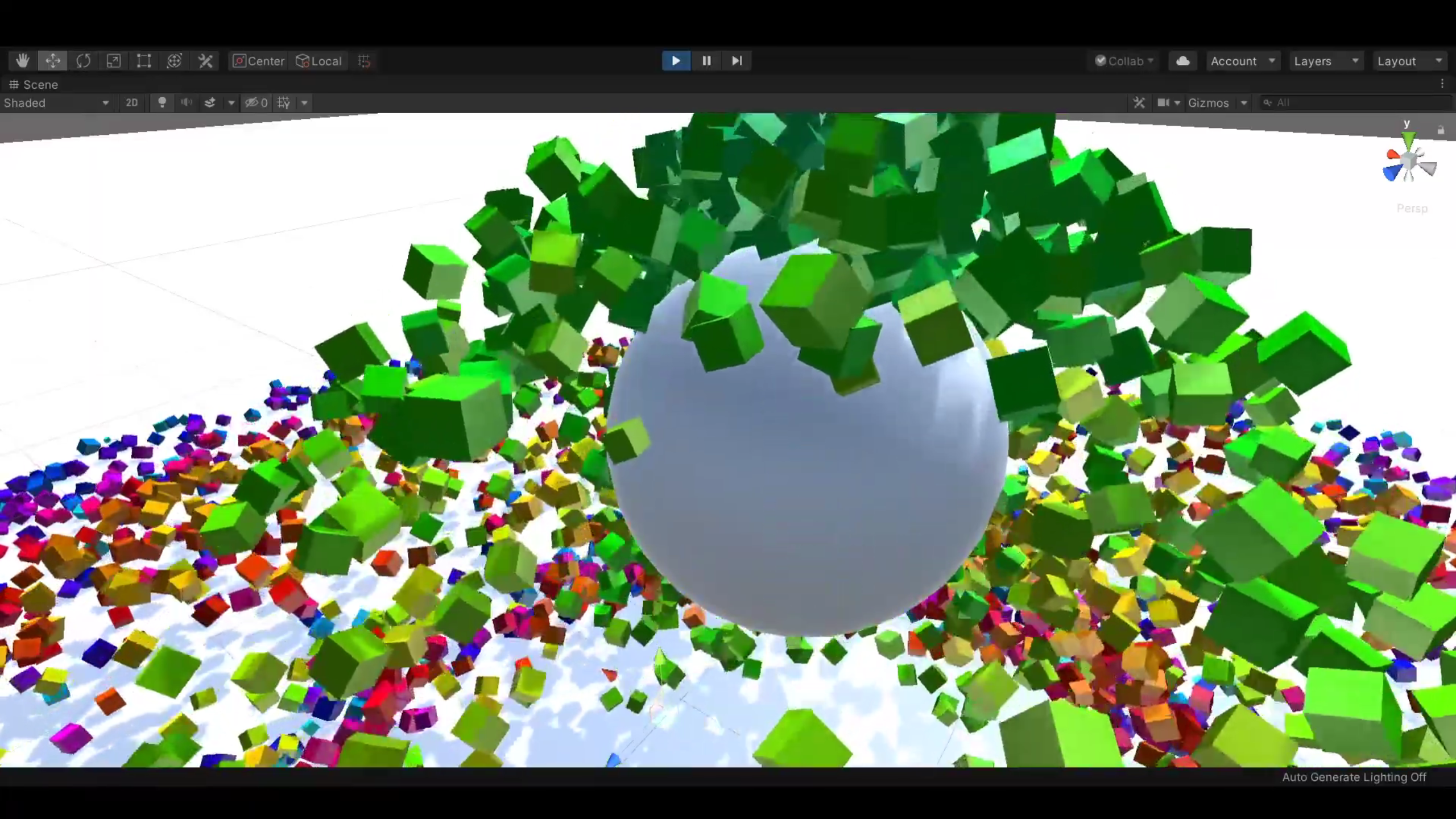Toggle scene lighting bulb
This screenshot has height=819, width=1456.
pyautogui.click(x=162, y=103)
